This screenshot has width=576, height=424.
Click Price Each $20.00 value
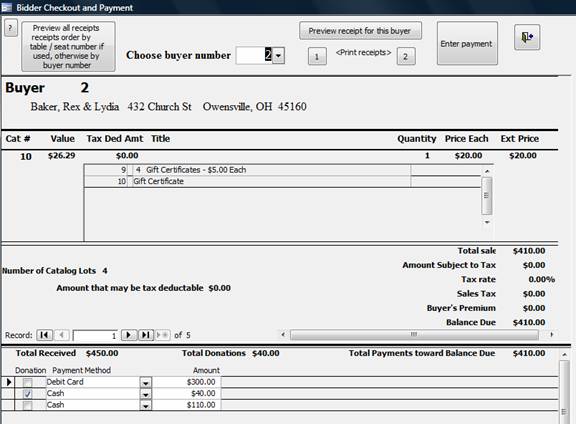click(x=468, y=155)
